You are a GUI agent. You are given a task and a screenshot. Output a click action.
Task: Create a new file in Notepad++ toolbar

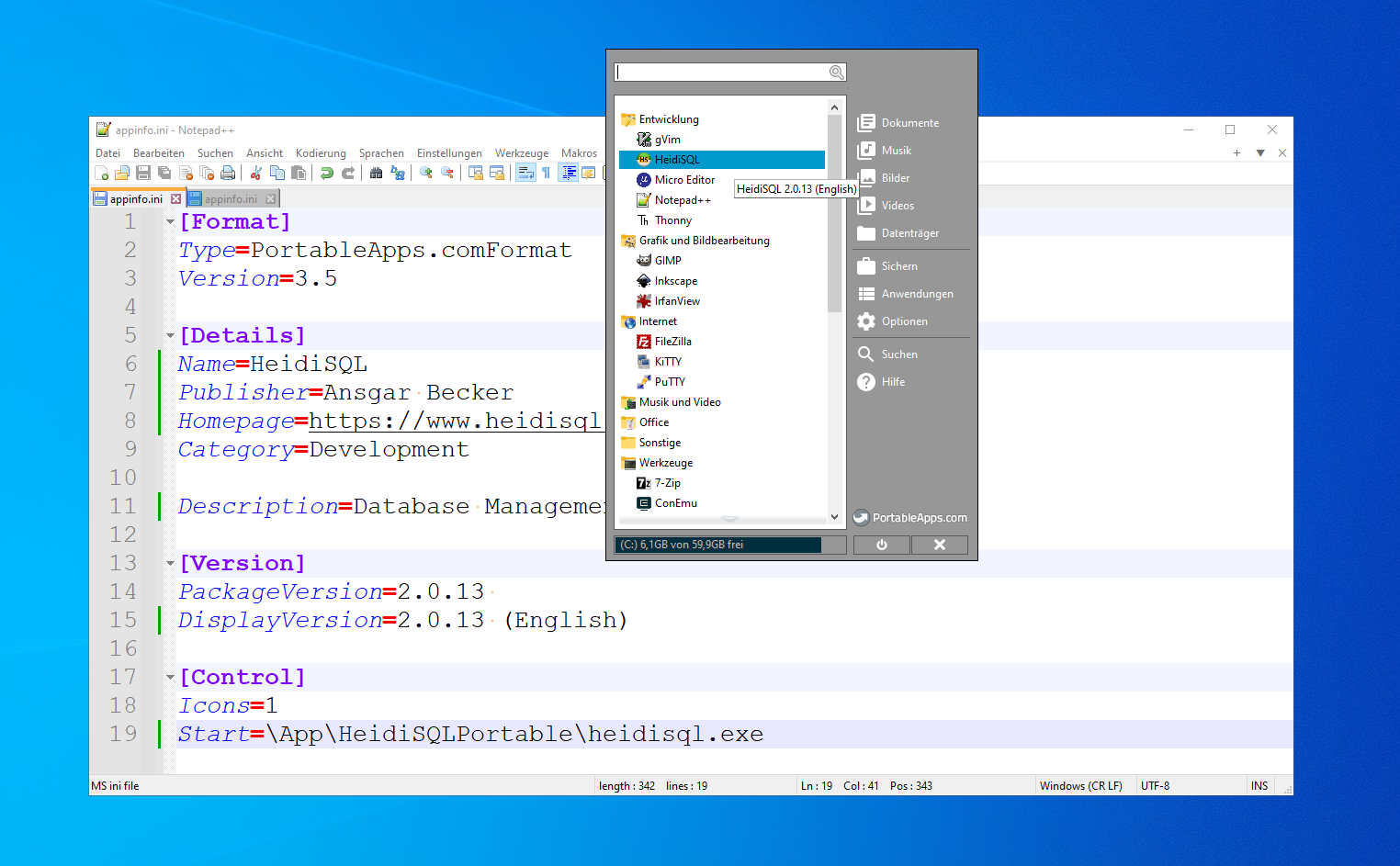[101, 173]
